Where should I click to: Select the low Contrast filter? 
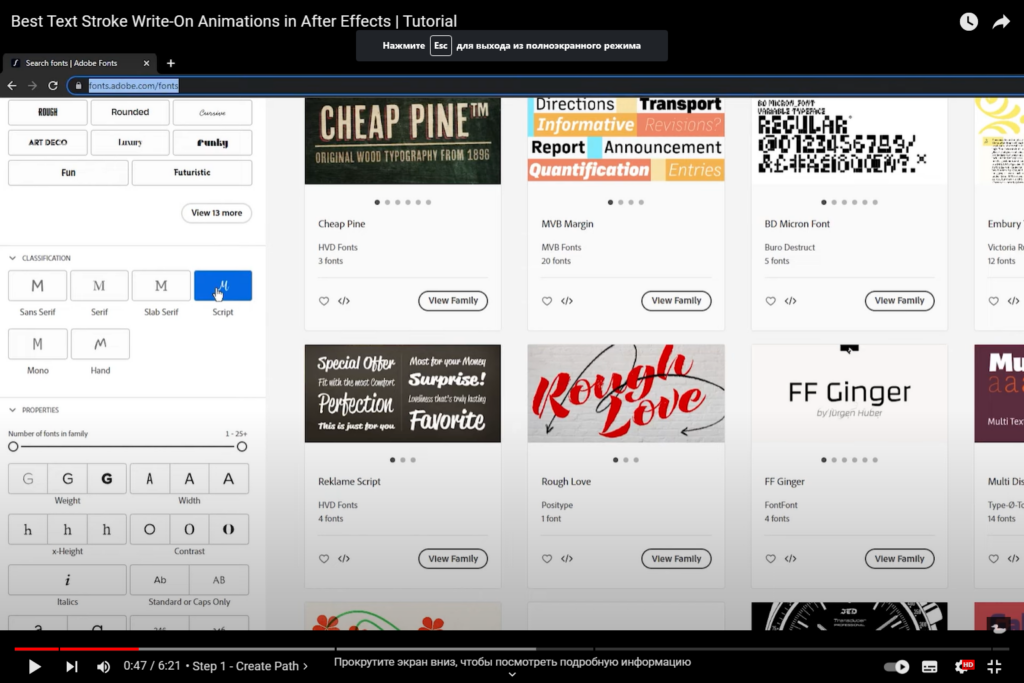(150, 530)
